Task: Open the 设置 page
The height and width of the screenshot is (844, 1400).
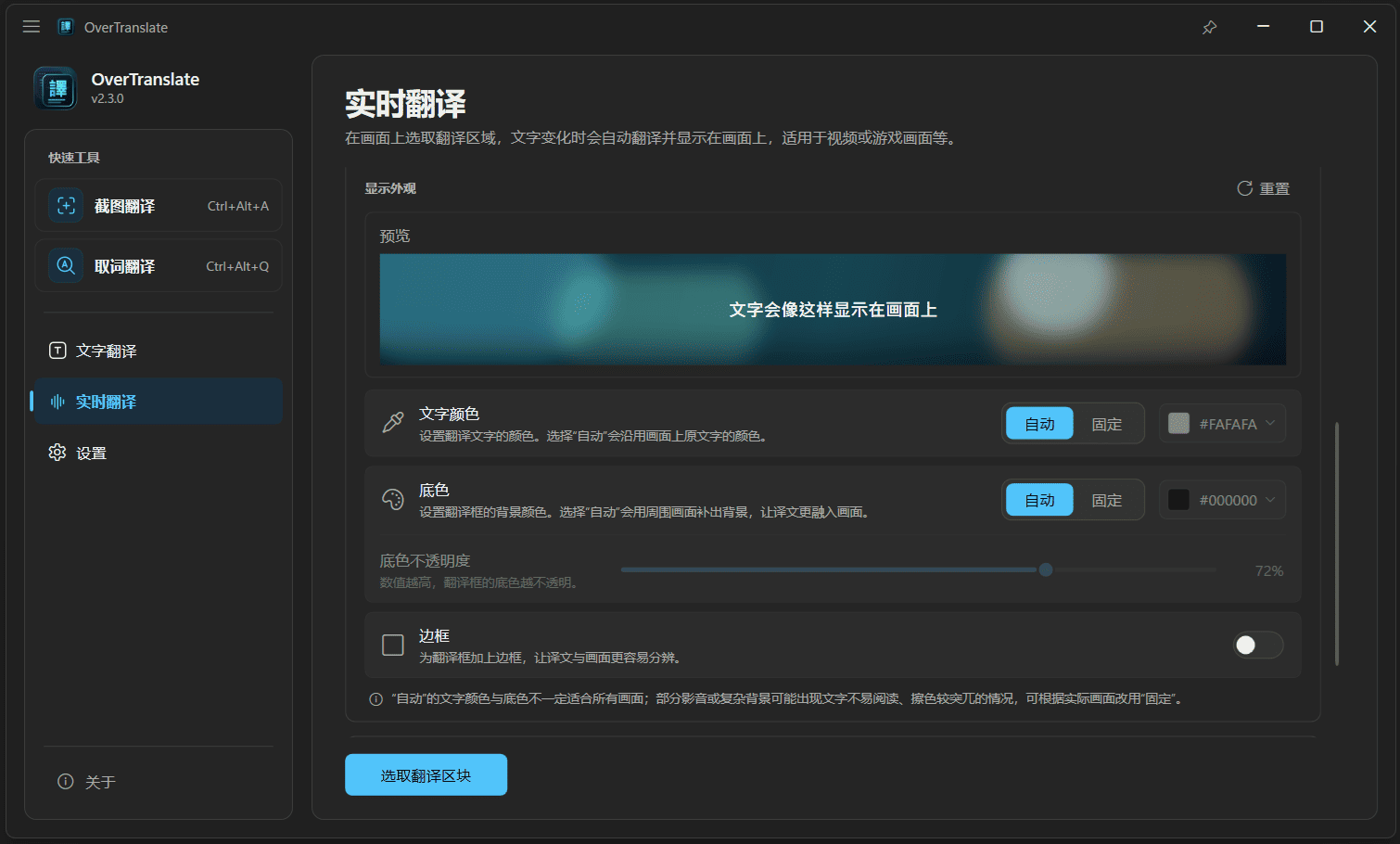Action: (x=159, y=453)
